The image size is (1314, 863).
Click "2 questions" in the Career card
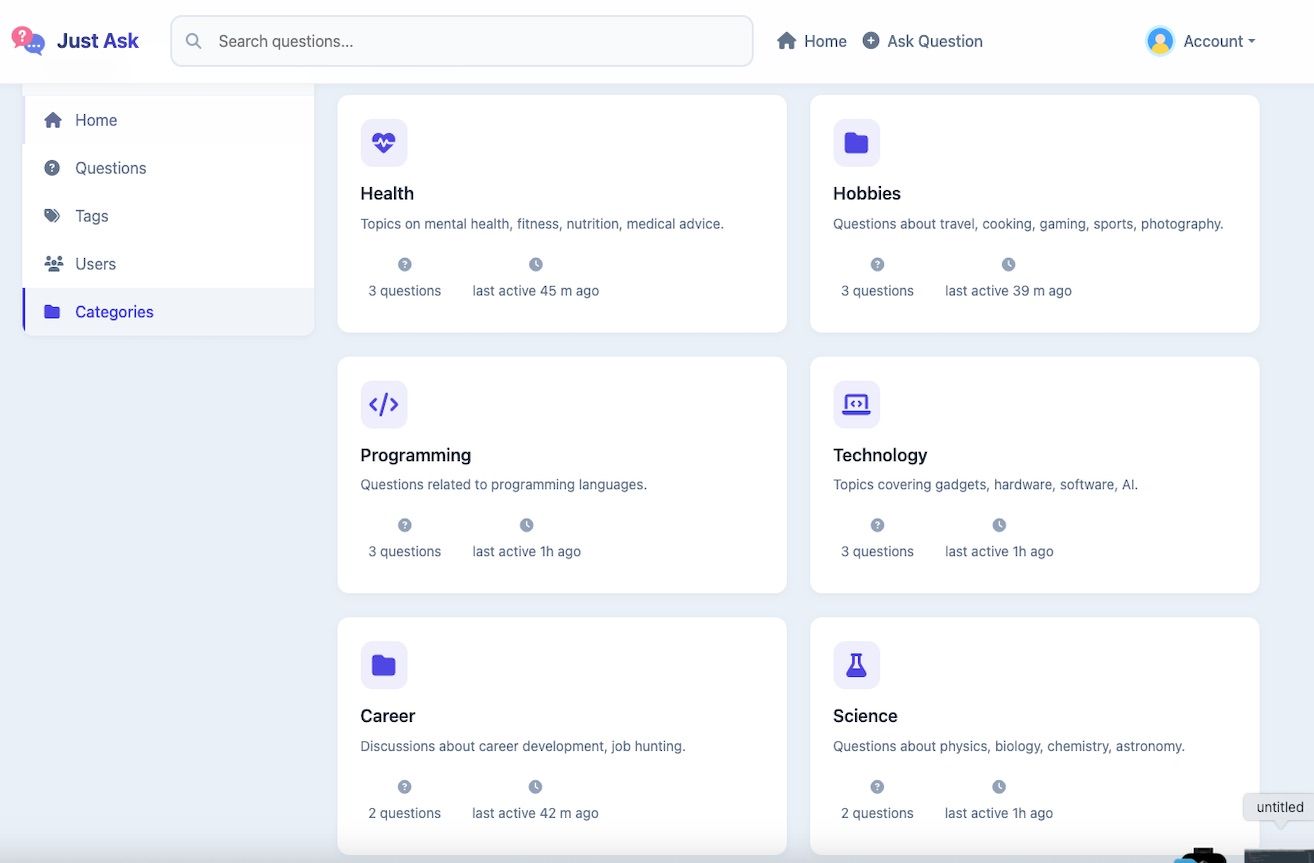coord(405,813)
